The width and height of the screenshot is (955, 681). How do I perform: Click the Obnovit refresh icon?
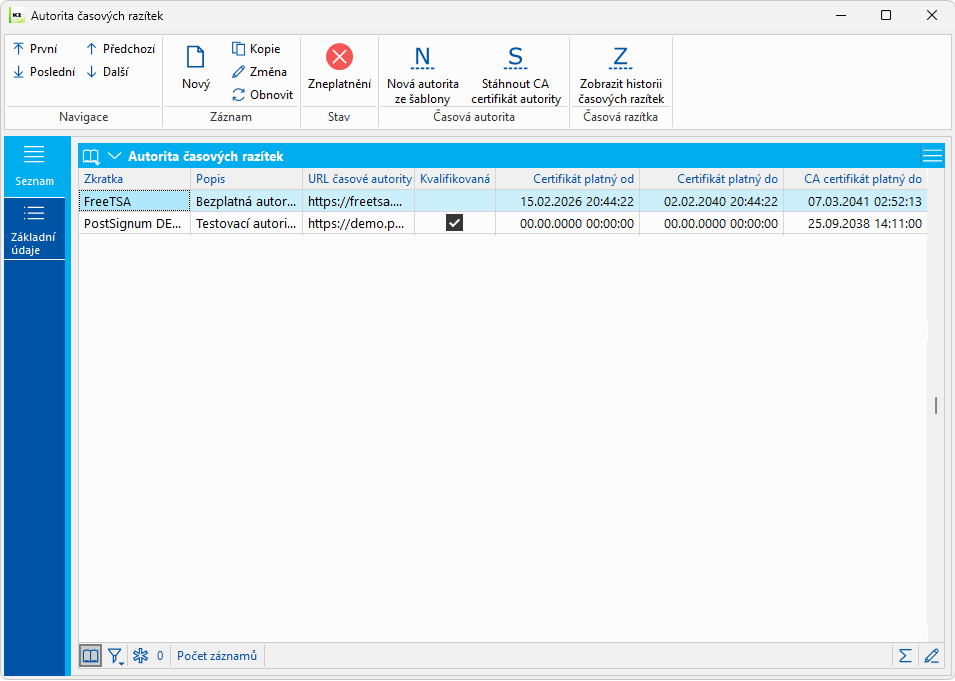point(238,94)
